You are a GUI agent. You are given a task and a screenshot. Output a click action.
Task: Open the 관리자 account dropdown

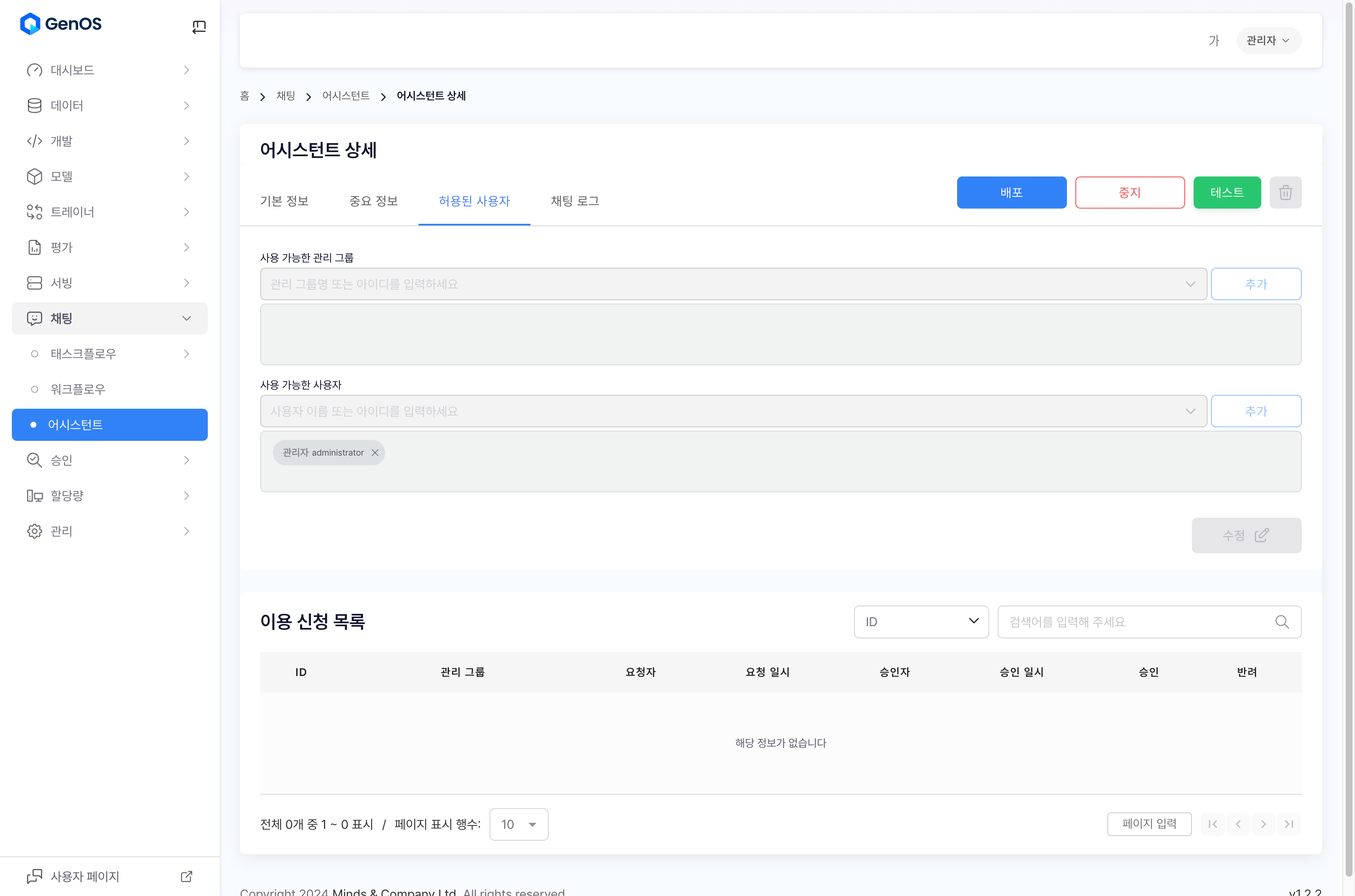(x=1268, y=41)
